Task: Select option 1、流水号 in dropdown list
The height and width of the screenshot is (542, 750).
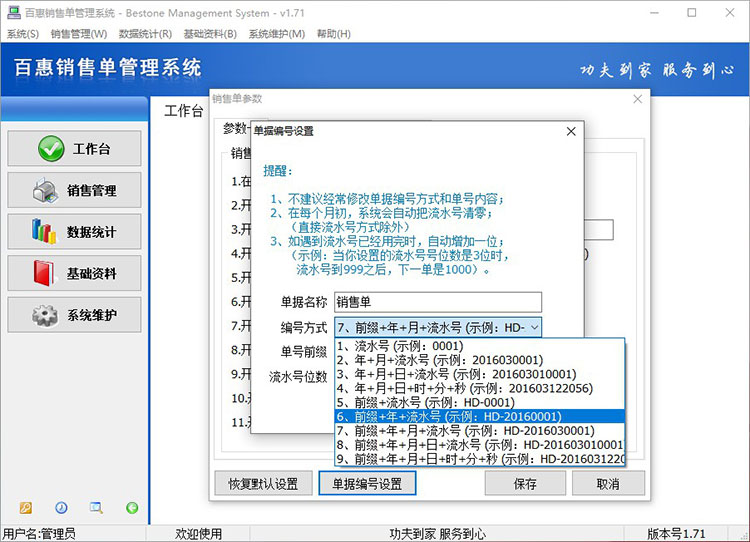Action: coord(480,346)
